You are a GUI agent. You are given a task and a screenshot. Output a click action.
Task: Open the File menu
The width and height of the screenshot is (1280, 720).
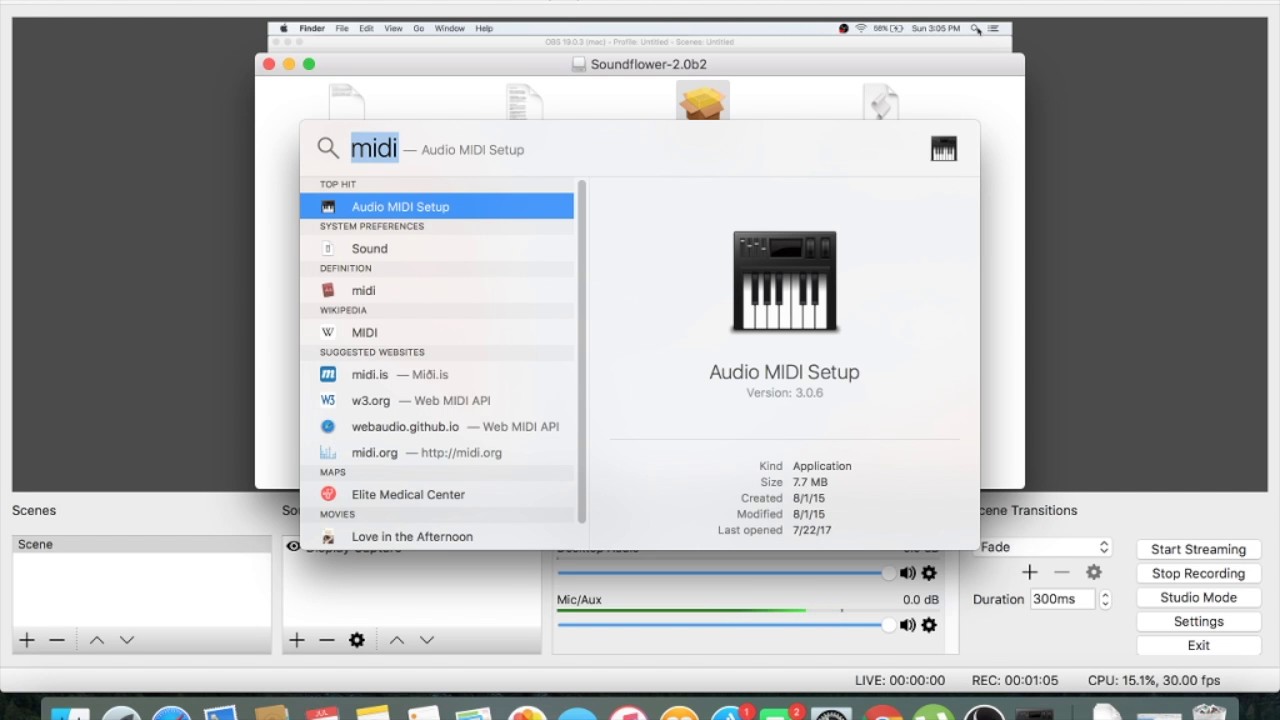coord(342,29)
